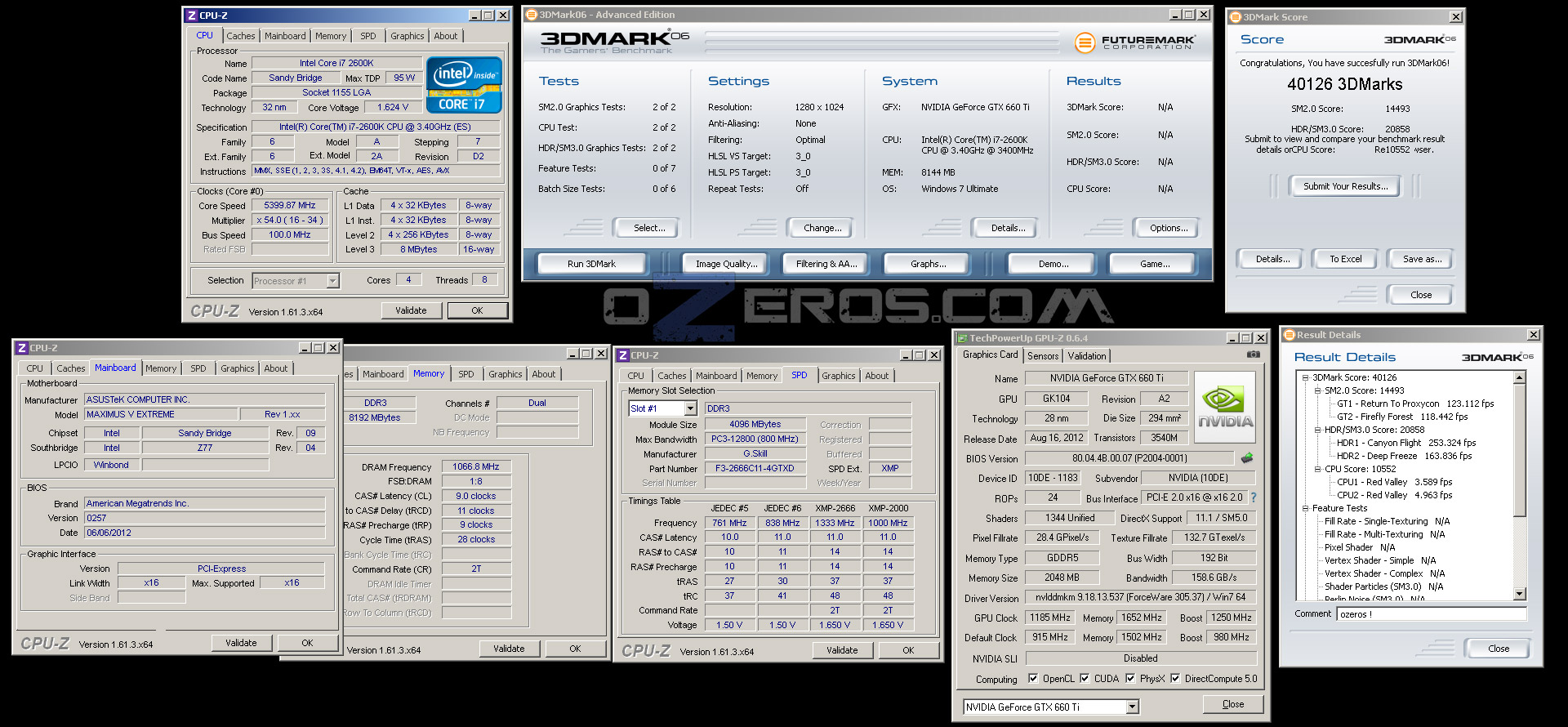Click the Futuremark Corporation logo
This screenshot has height=727, width=1568.
(x=1134, y=42)
